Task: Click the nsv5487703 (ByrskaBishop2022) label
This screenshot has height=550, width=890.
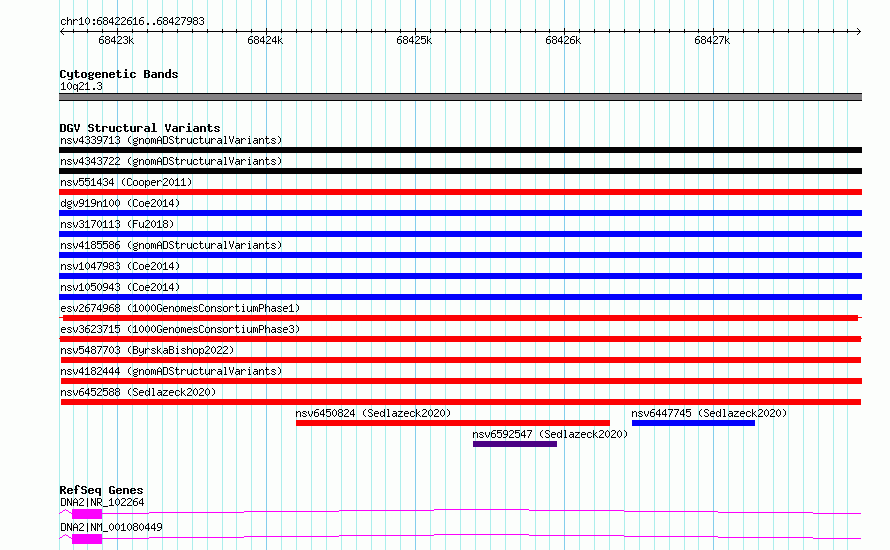Action: 147,350
